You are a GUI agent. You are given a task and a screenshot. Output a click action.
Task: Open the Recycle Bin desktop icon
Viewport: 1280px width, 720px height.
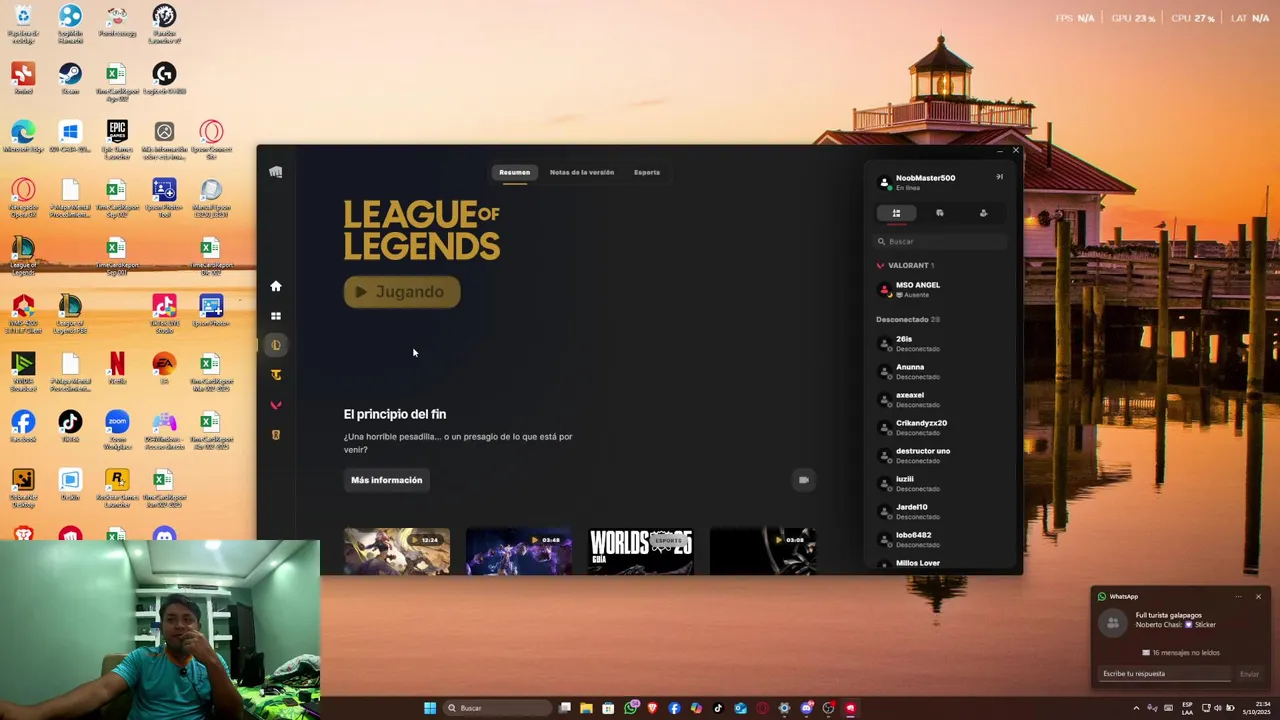23,25
